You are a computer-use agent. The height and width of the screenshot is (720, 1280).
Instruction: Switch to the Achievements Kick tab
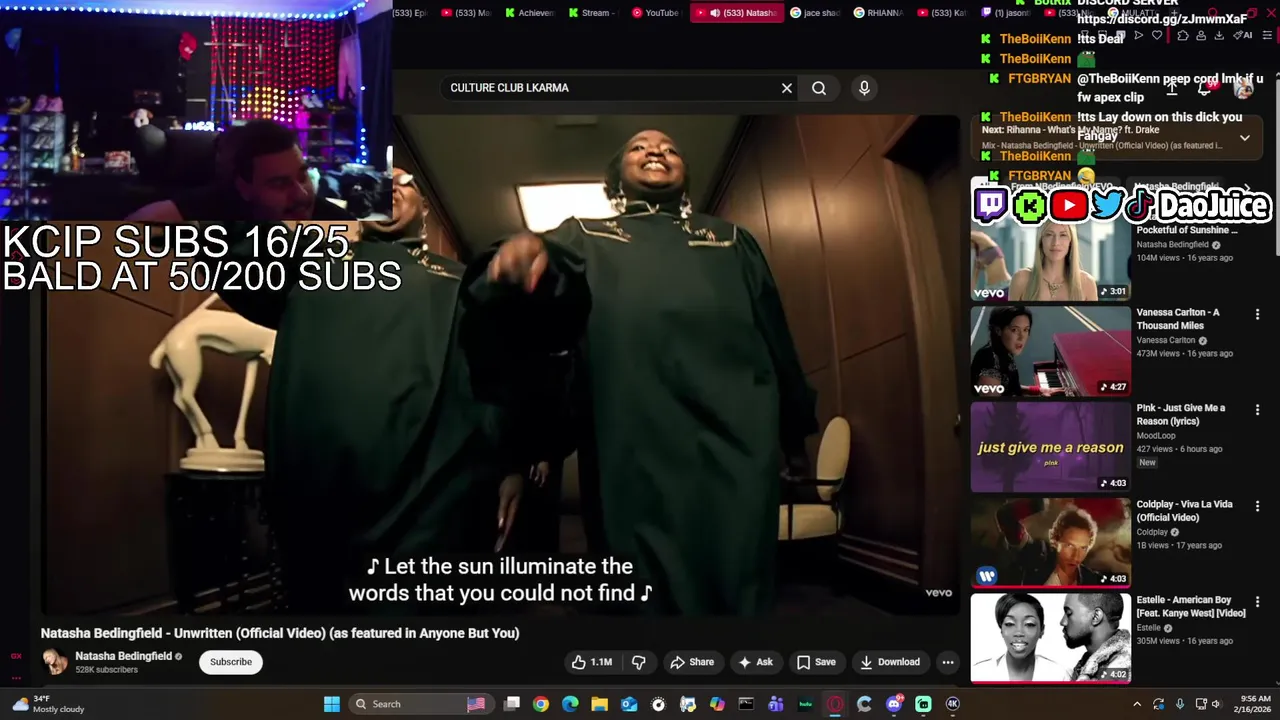[529, 13]
